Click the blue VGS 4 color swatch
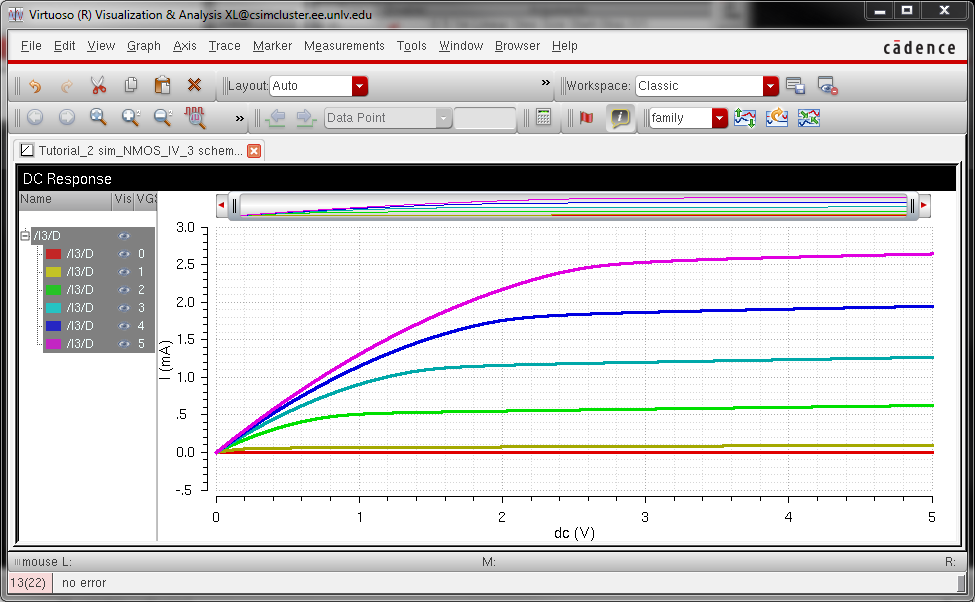This screenshot has width=975, height=602. click(54, 326)
